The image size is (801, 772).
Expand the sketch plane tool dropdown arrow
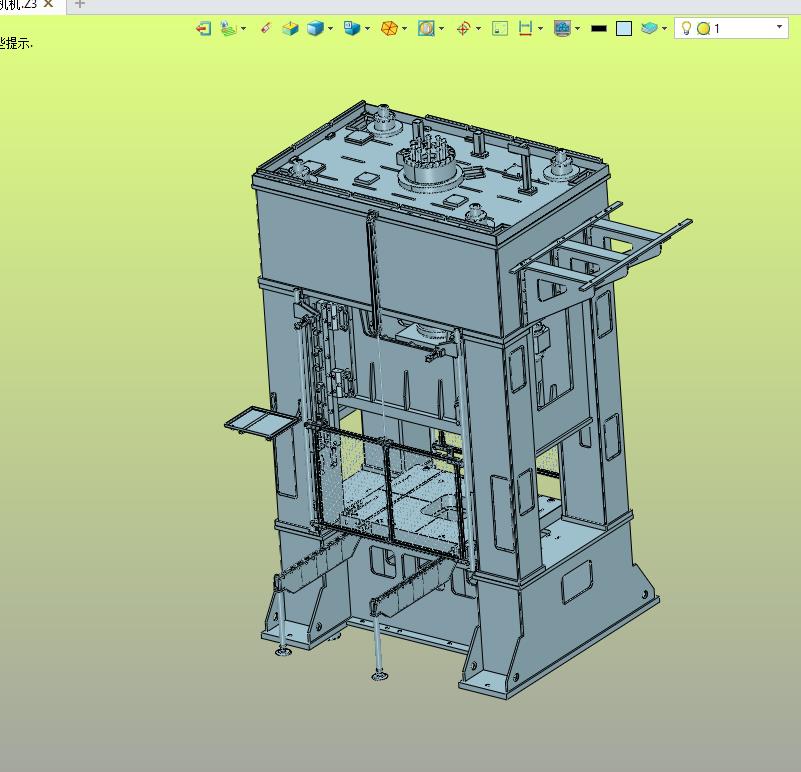pyautogui.click(x=243, y=29)
